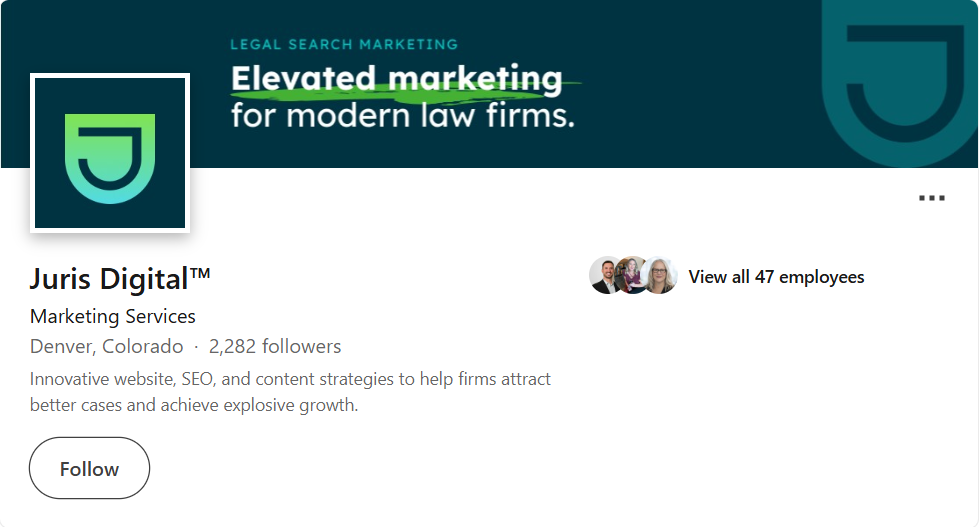Click the Denver, Colorado location text
The height and width of the screenshot is (527, 980).
click(x=107, y=347)
